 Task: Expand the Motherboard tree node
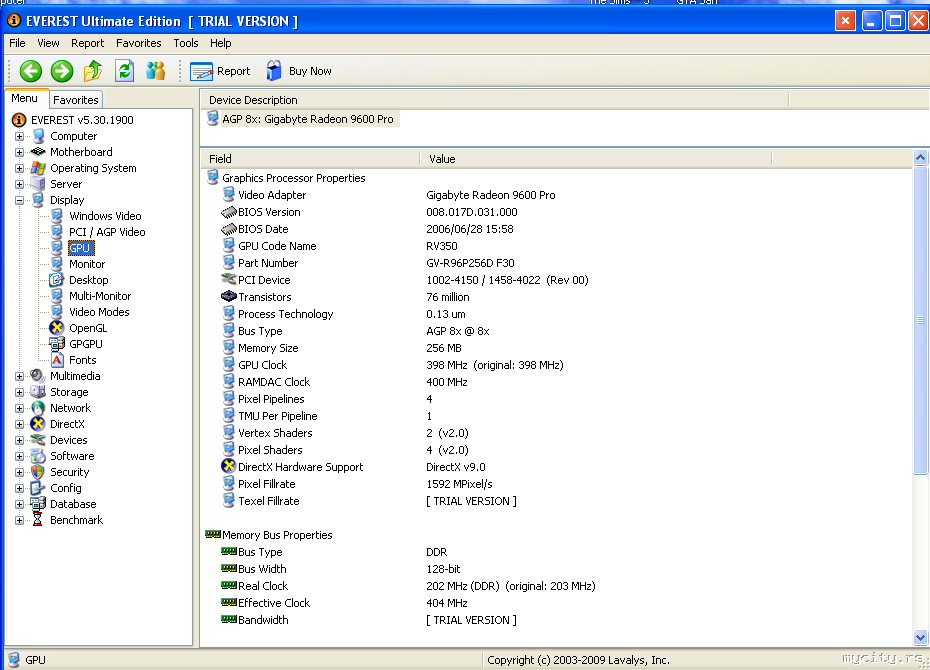(19, 153)
